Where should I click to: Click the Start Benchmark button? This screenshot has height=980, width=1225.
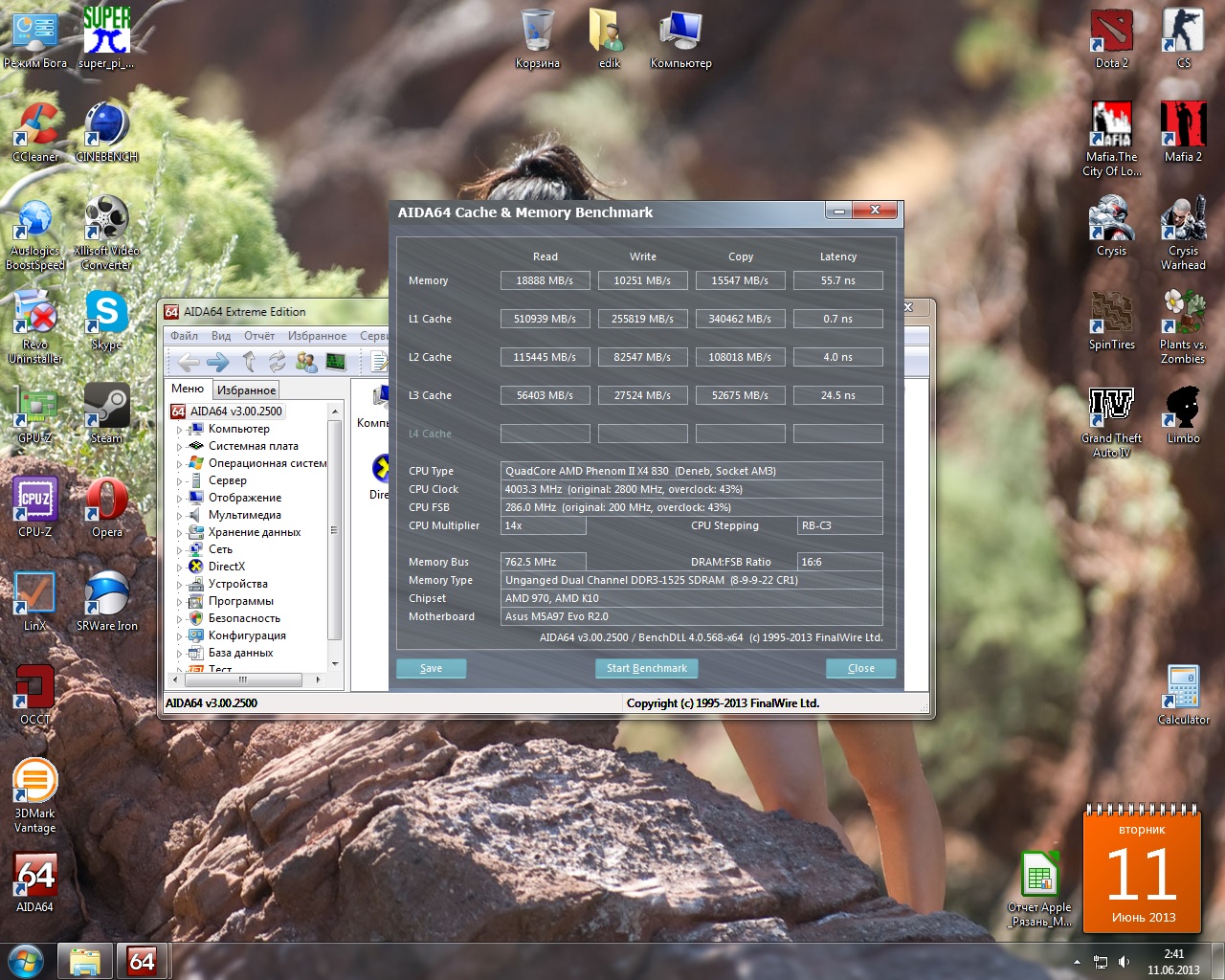(647, 668)
